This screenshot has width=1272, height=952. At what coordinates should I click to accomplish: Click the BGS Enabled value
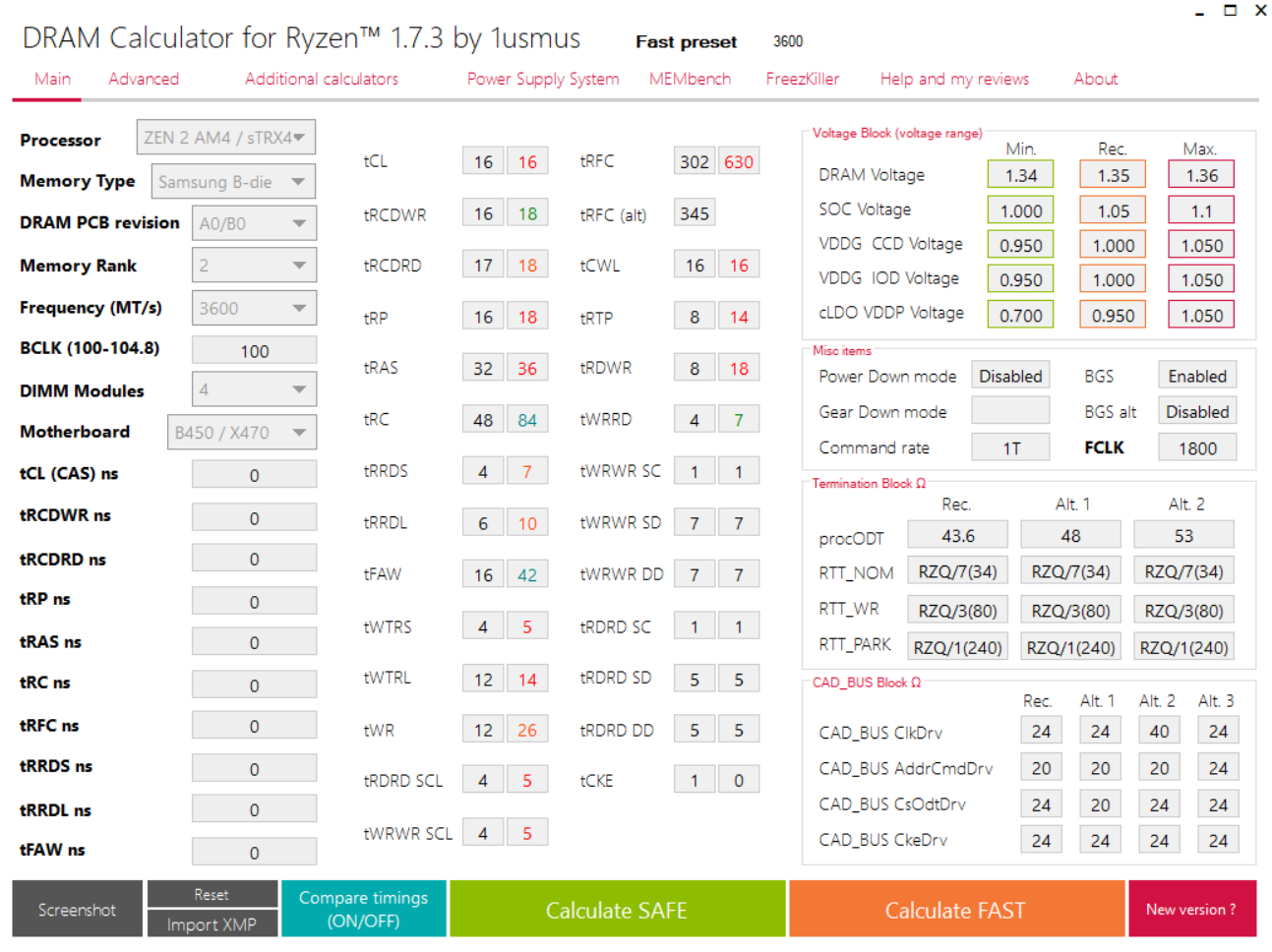pos(1196,376)
